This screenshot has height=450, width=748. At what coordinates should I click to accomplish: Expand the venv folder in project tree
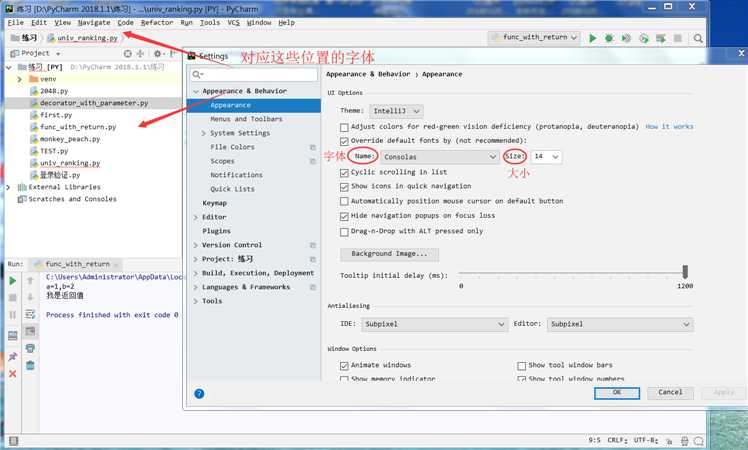point(20,79)
